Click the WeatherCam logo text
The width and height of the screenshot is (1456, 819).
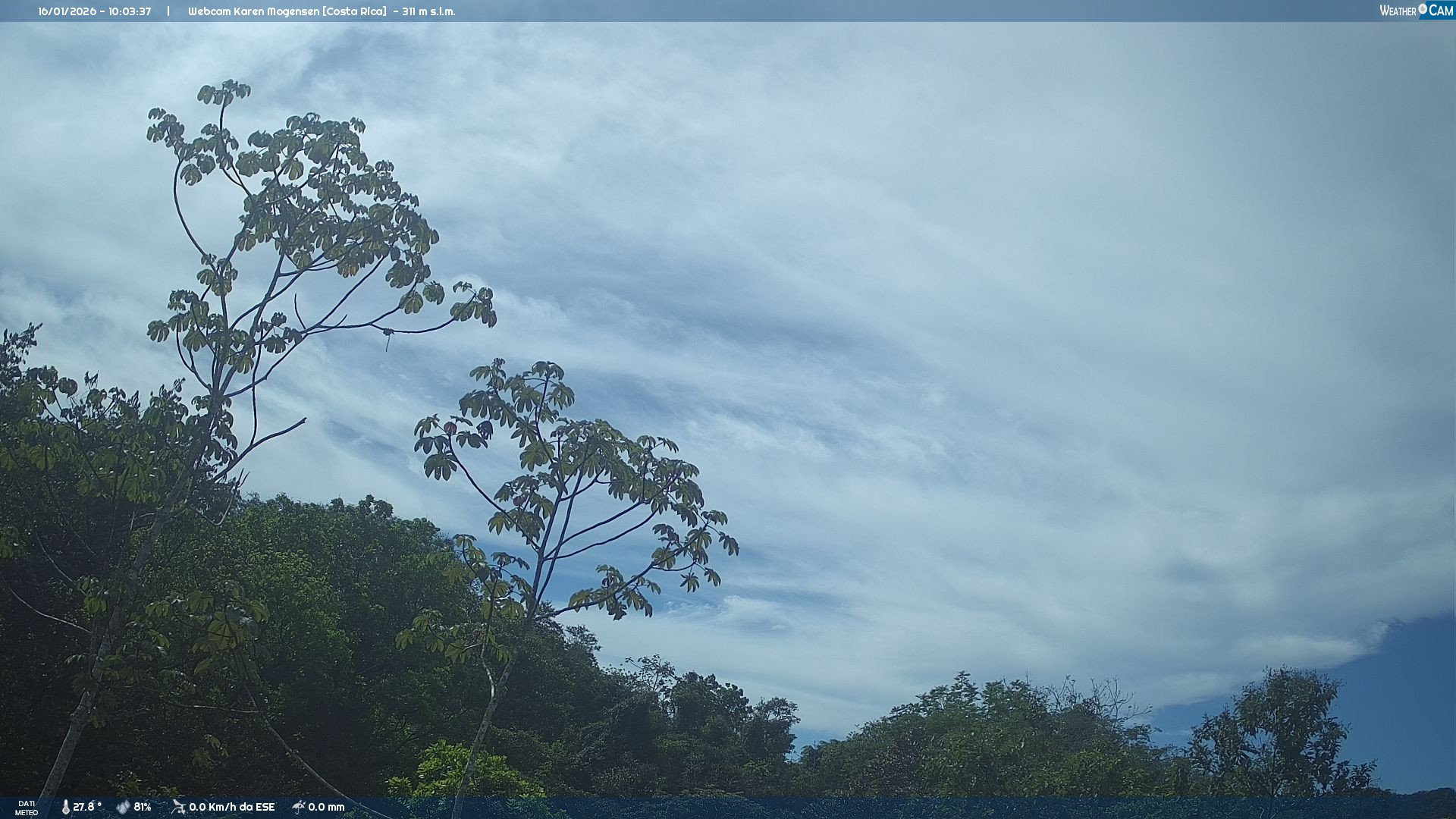click(x=1398, y=11)
